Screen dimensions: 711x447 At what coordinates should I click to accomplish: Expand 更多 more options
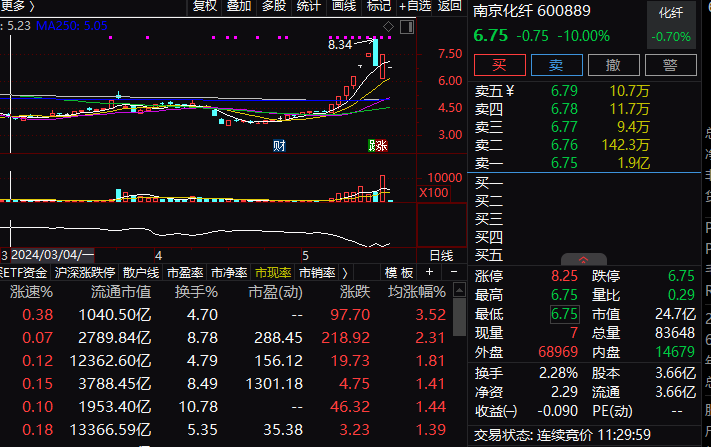click(17, 6)
